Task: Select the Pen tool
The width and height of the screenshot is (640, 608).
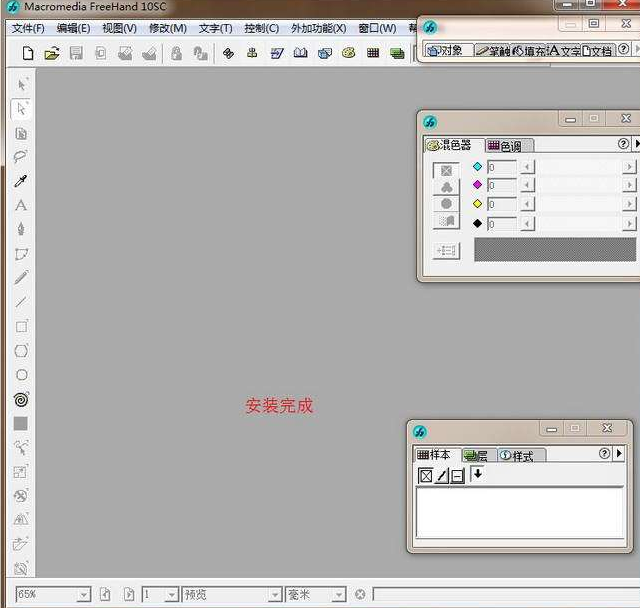Action: coord(21,229)
